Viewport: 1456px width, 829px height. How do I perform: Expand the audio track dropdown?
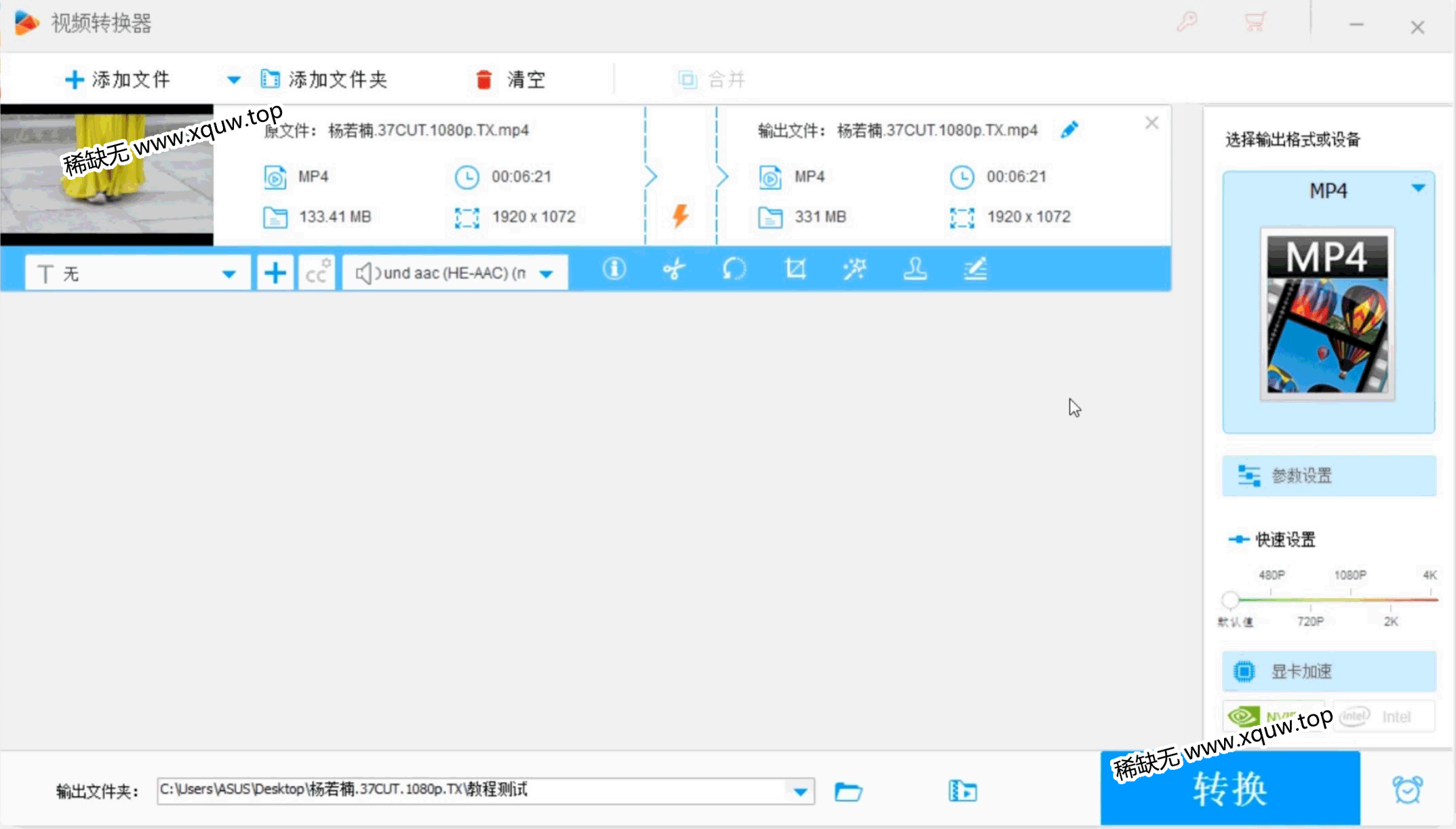point(546,272)
